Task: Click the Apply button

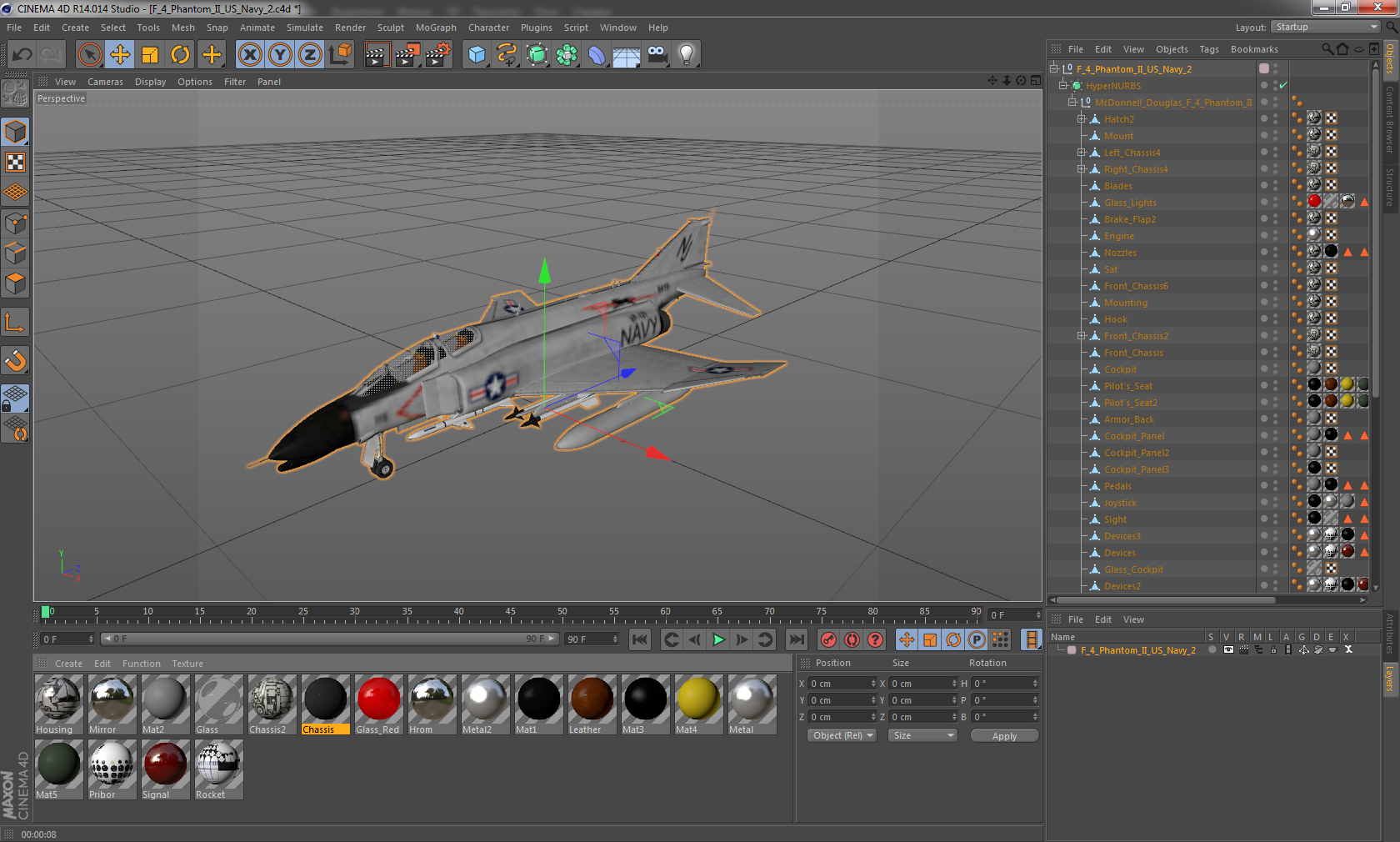Action: (x=1004, y=736)
